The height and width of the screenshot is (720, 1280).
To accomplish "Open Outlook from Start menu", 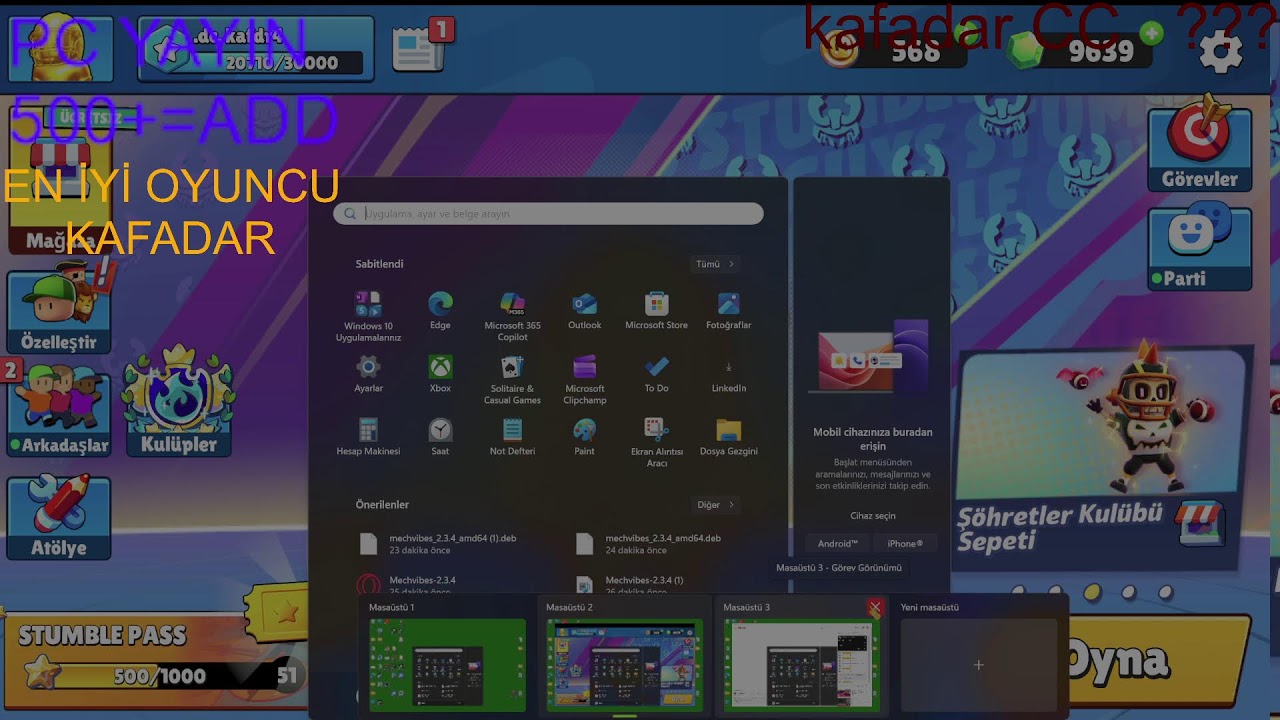I will pos(584,311).
